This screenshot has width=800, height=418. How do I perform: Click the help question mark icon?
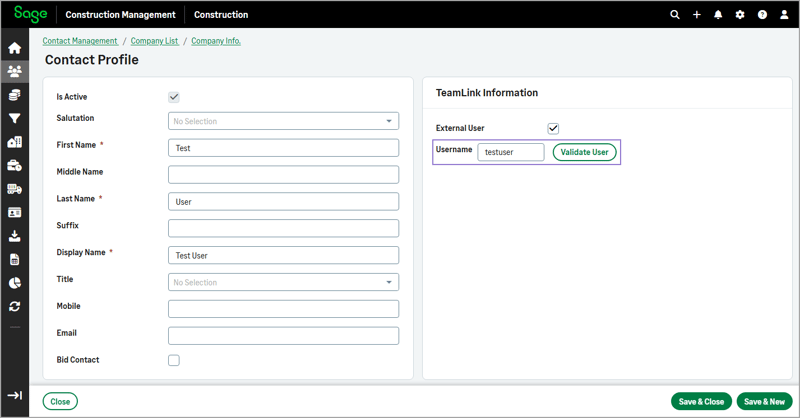pos(762,15)
